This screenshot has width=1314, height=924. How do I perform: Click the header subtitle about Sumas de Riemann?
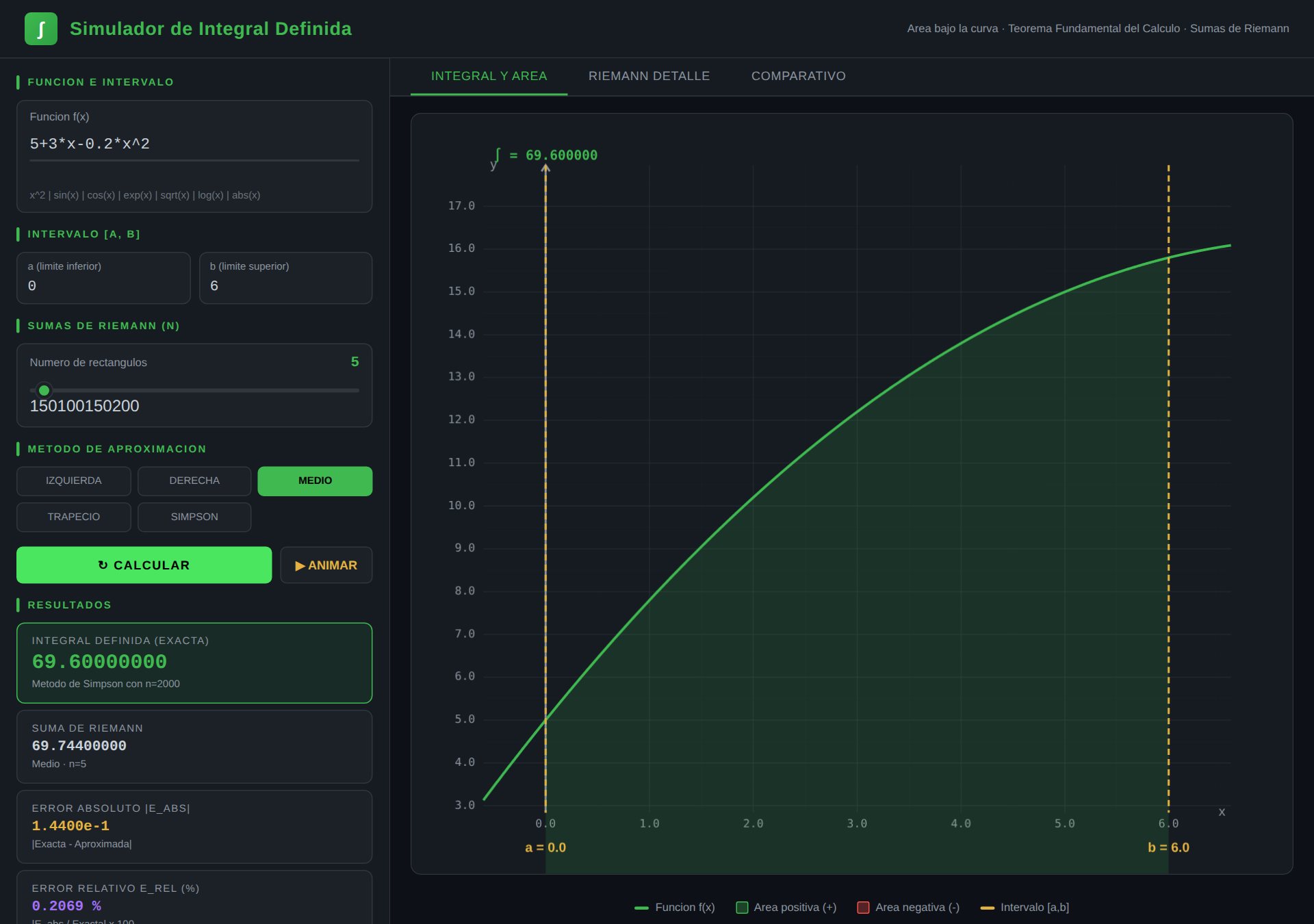click(1098, 29)
